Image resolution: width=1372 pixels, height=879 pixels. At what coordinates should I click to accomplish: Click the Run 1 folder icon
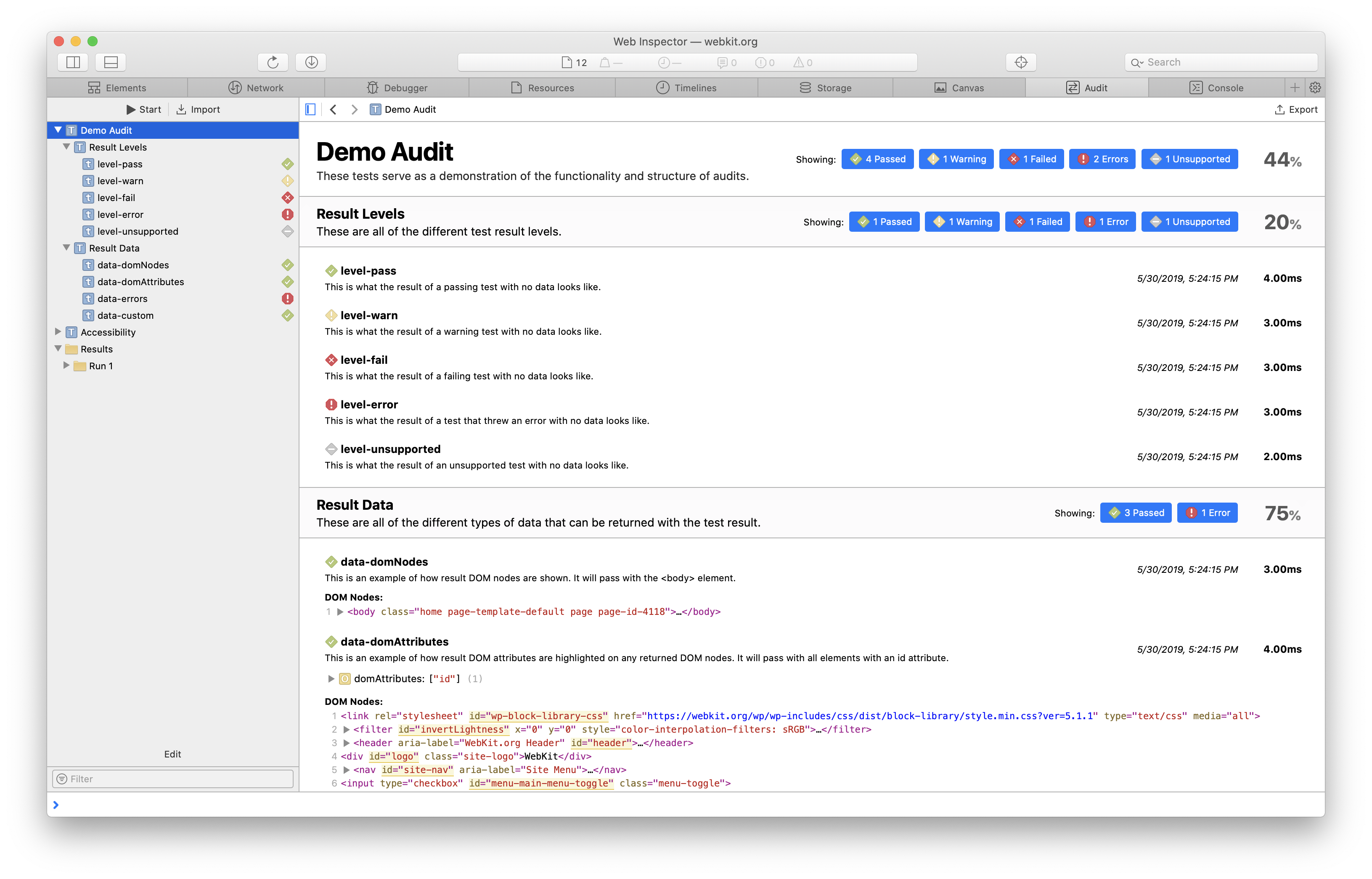coord(80,366)
